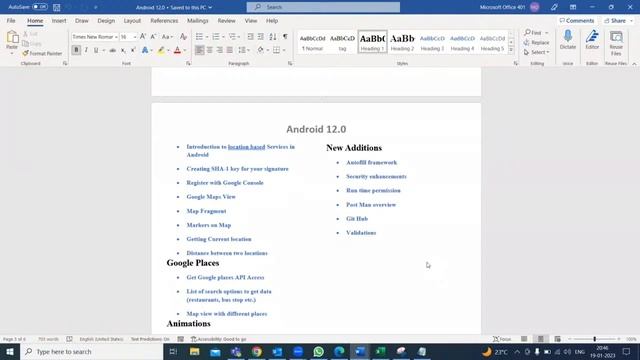Image resolution: width=640 pixels, height=360 pixels.
Task: Toggle align left button
Action: [199, 50]
